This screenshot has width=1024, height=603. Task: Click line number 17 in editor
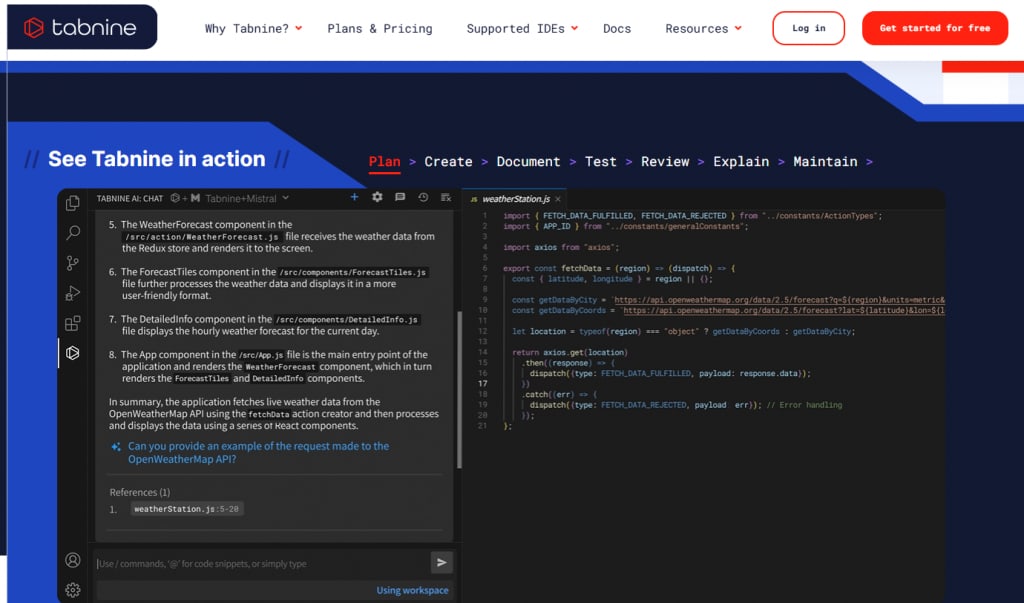(483, 383)
